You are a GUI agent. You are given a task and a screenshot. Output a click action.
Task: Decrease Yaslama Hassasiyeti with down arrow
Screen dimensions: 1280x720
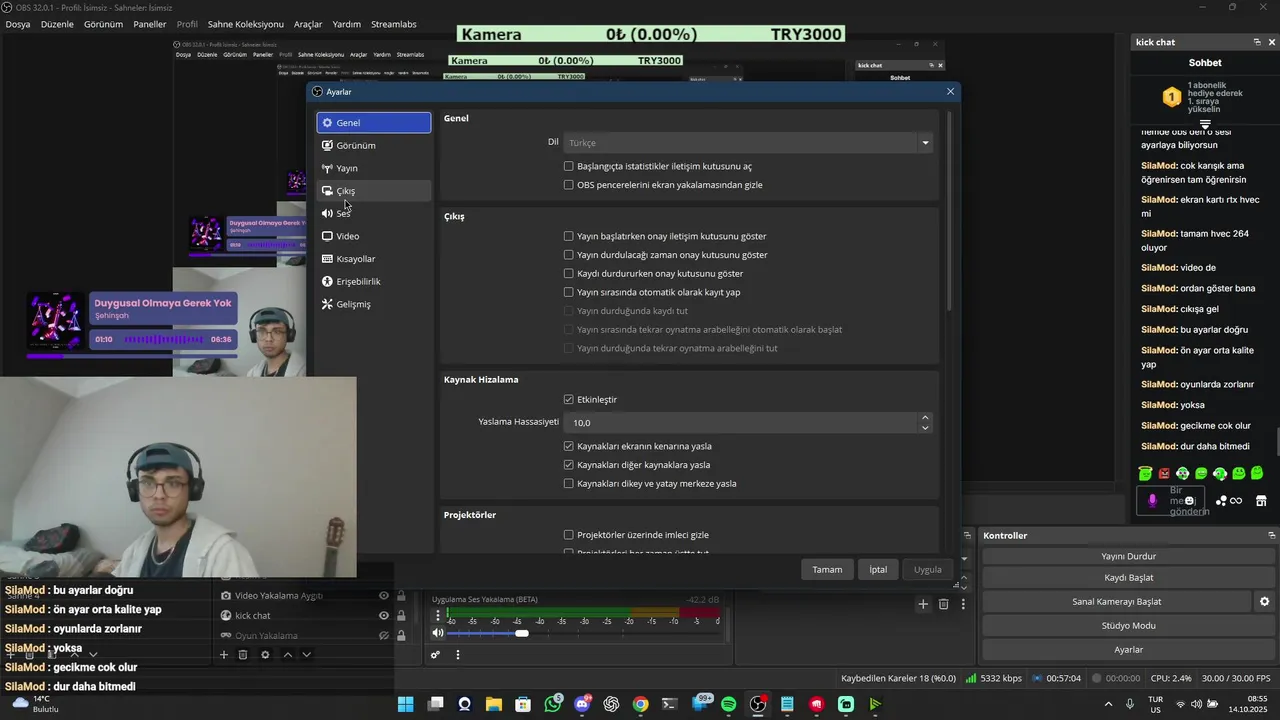925,428
